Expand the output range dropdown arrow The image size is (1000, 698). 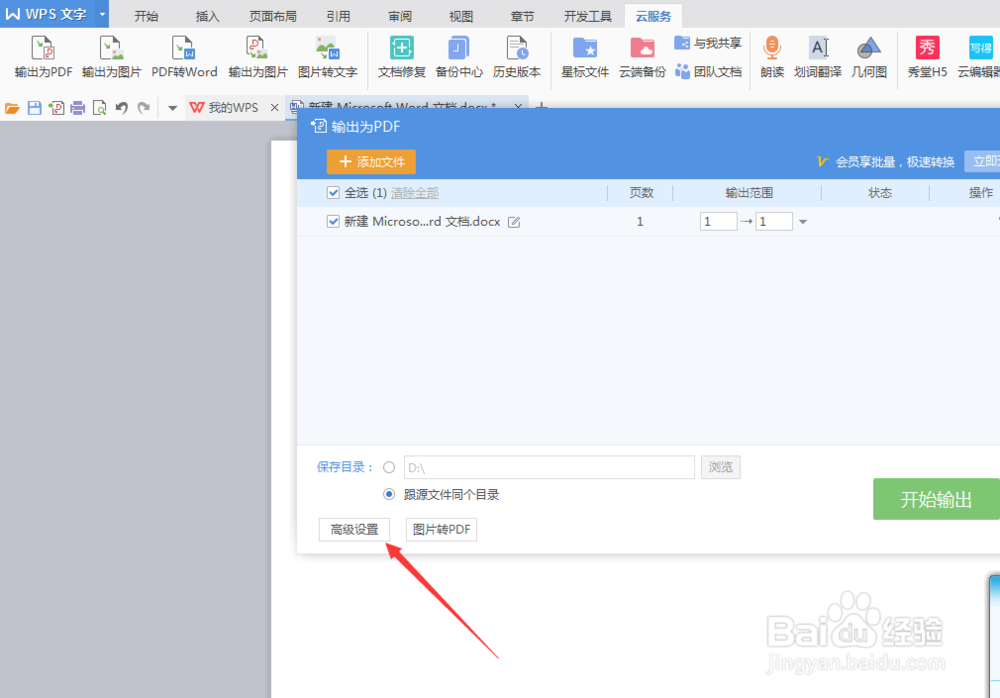[x=803, y=222]
